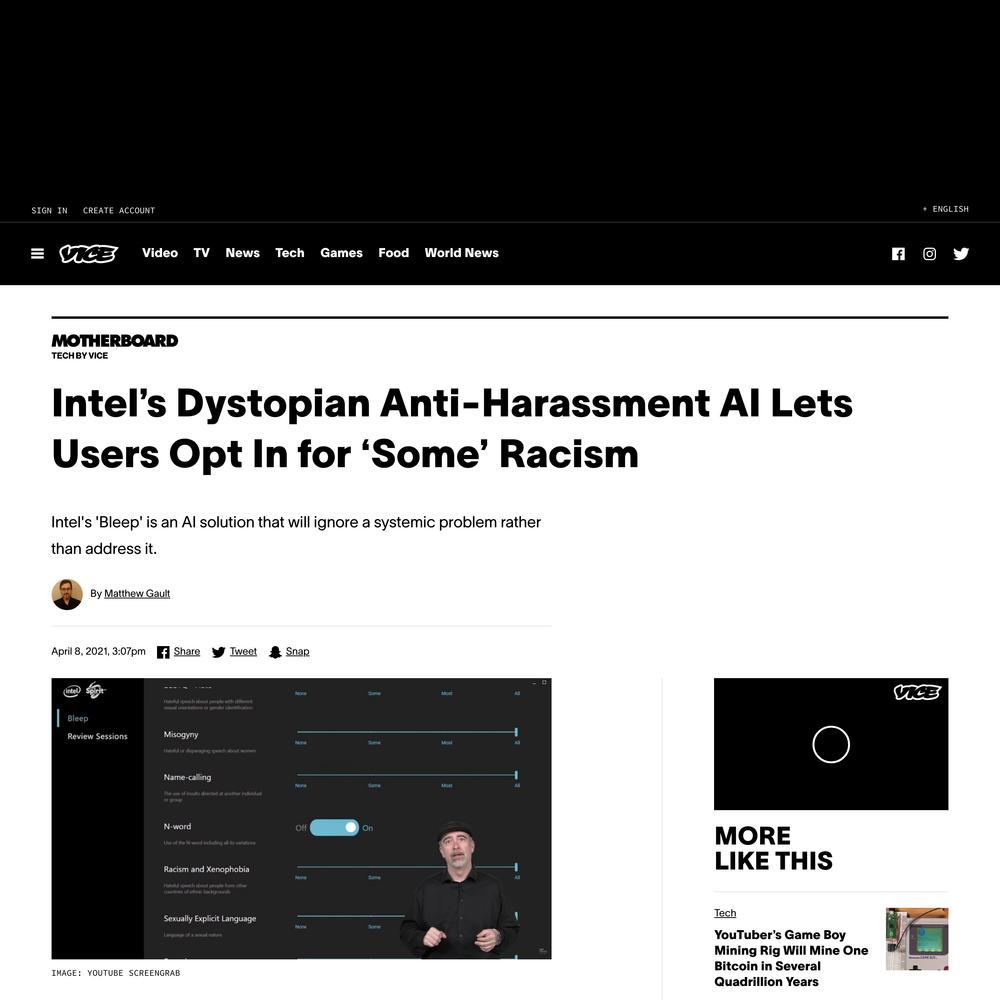Screen dimensions: 1000x1000
Task: Open VICE Facebook page icon in header
Action: pos(898,254)
